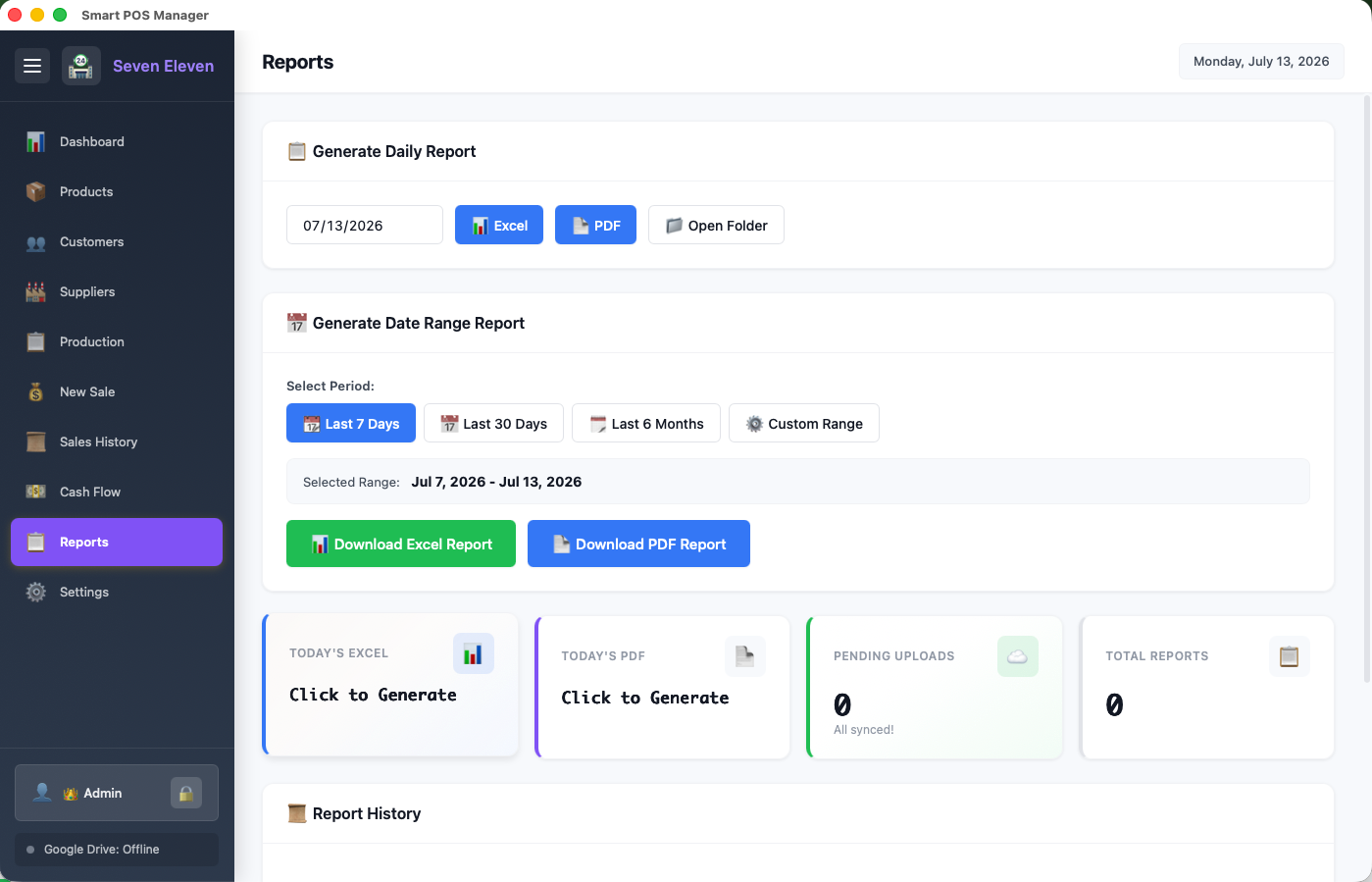Select the Last 6 Months period

pyautogui.click(x=646, y=423)
